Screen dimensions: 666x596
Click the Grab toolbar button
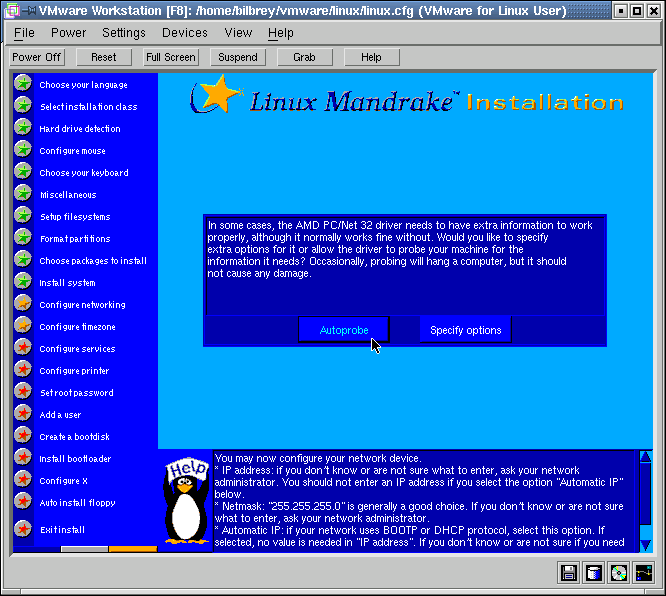(x=304, y=57)
